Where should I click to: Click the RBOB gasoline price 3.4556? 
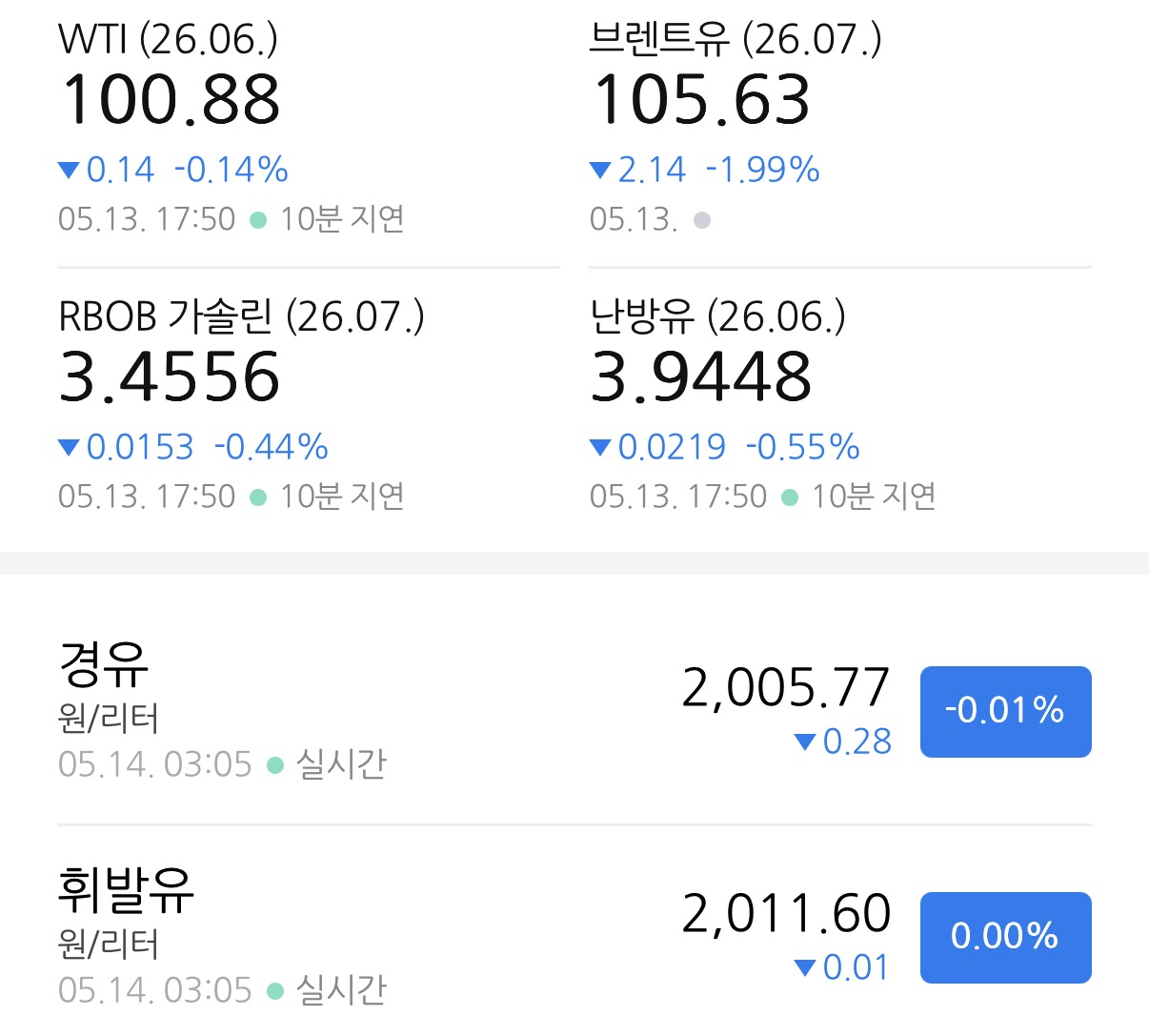(x=170, y=376)
